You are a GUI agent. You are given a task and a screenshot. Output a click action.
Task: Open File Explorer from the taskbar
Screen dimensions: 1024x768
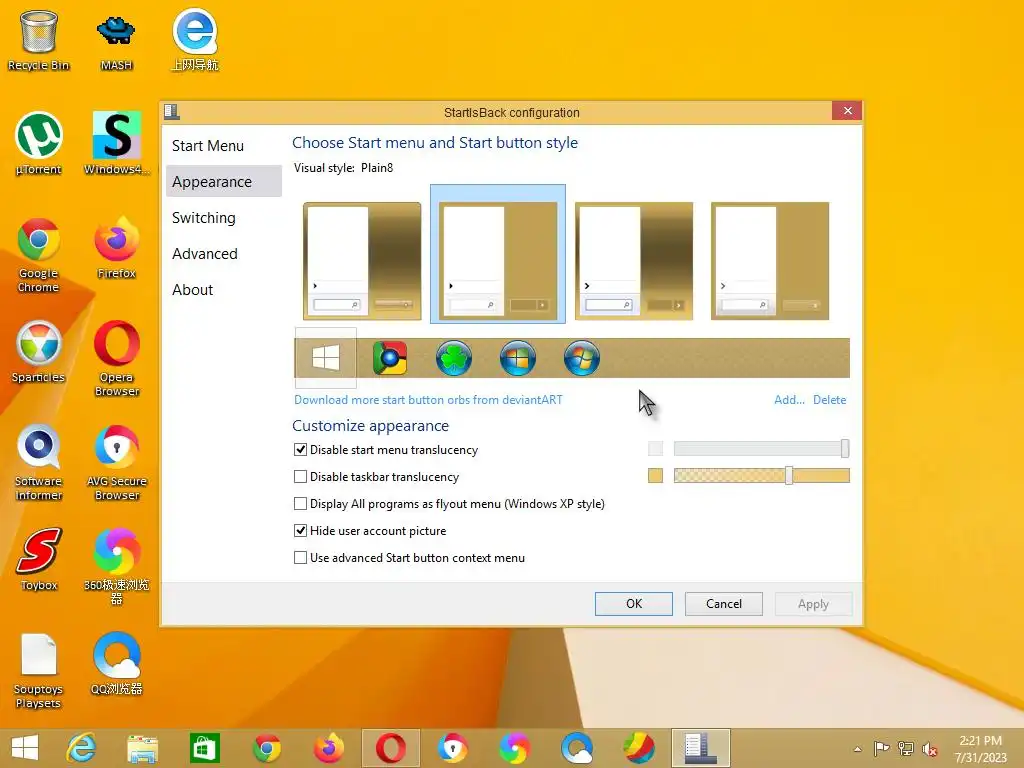pyautogui.click(x=142, y=748)
